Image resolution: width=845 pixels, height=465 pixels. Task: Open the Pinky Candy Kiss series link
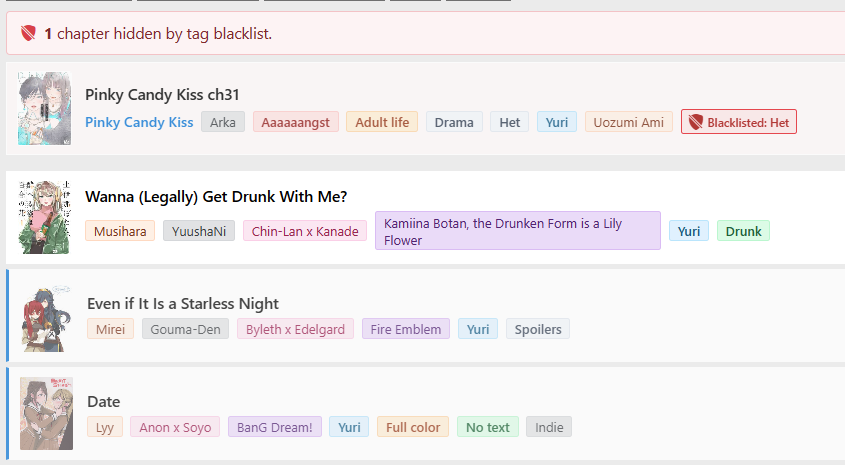click(x=139, y=122)
